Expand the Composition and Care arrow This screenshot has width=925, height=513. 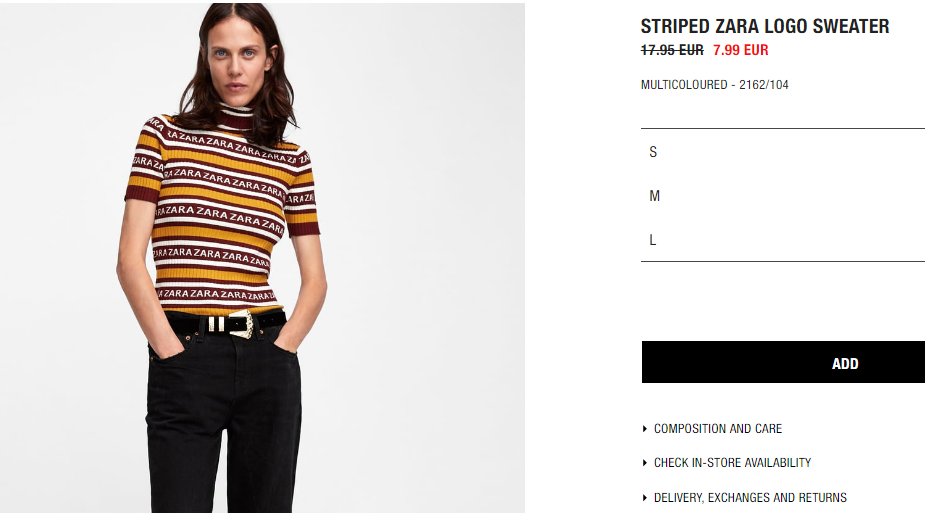645,429
